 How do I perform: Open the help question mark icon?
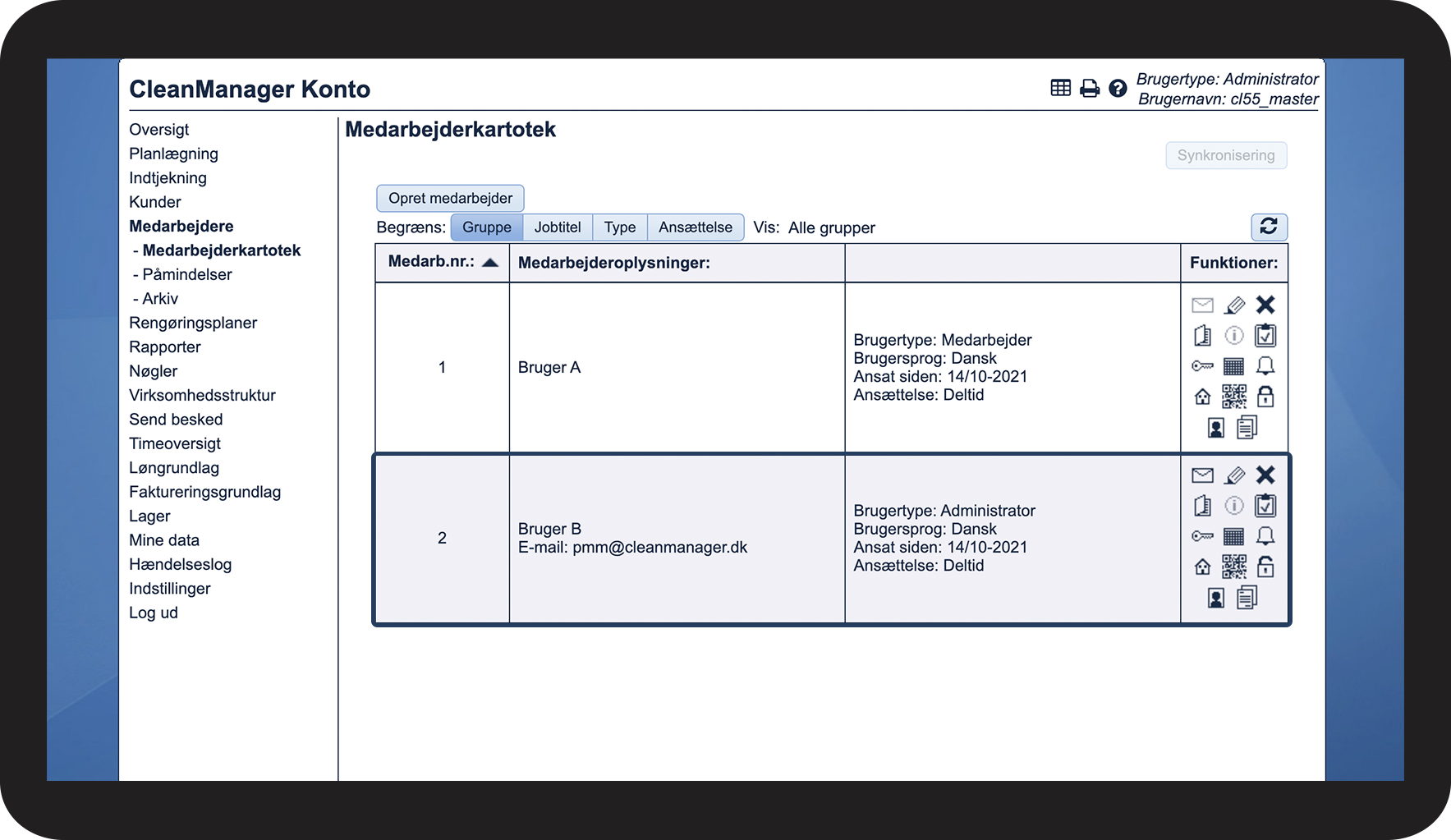click(1118, 88)
